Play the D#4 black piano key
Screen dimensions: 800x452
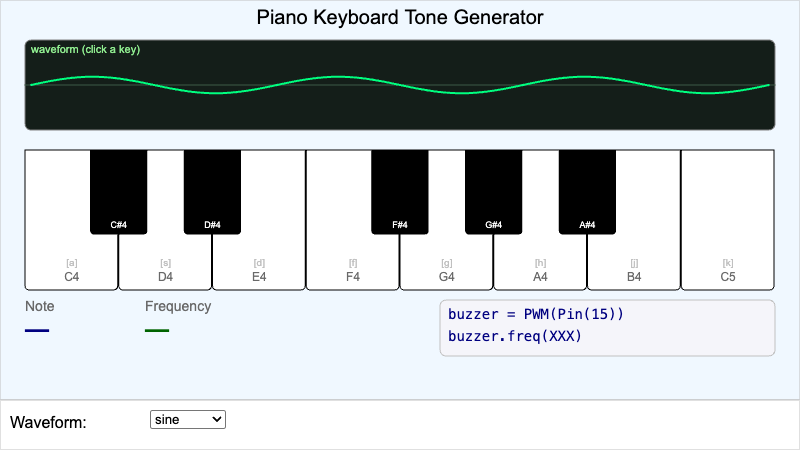click(212, 192)
